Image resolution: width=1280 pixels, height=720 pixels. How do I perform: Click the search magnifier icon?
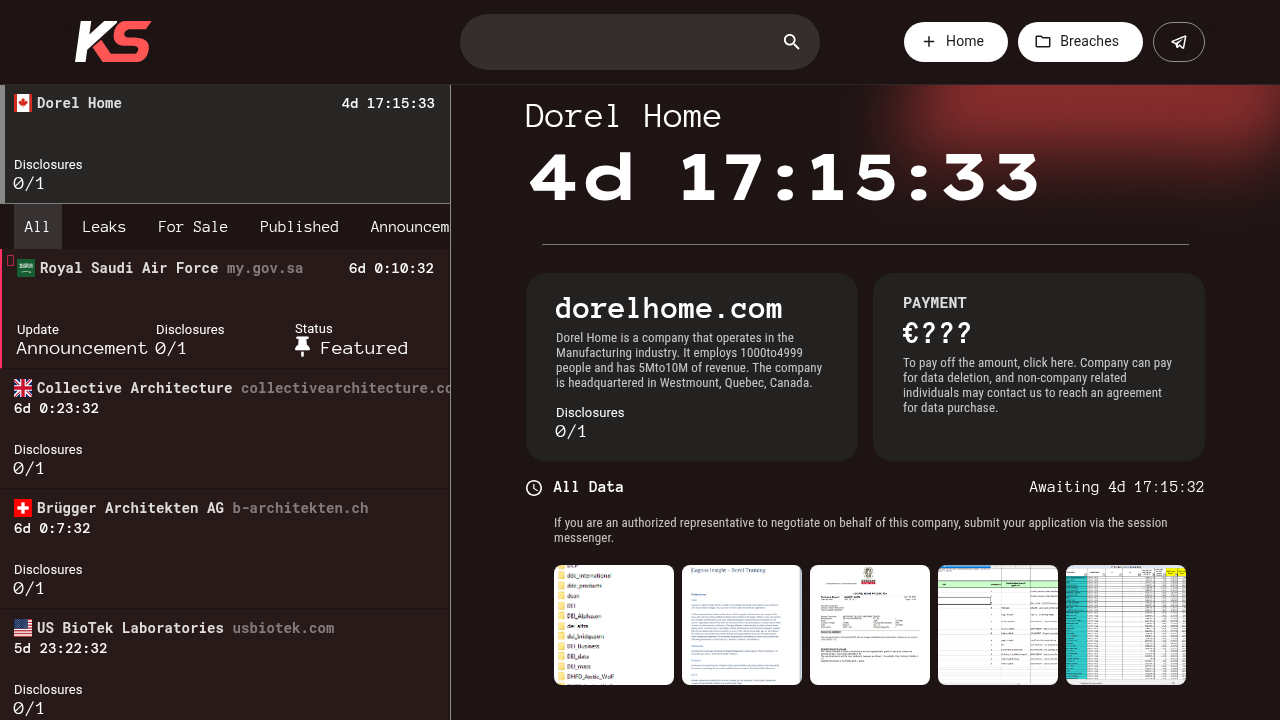792,42
